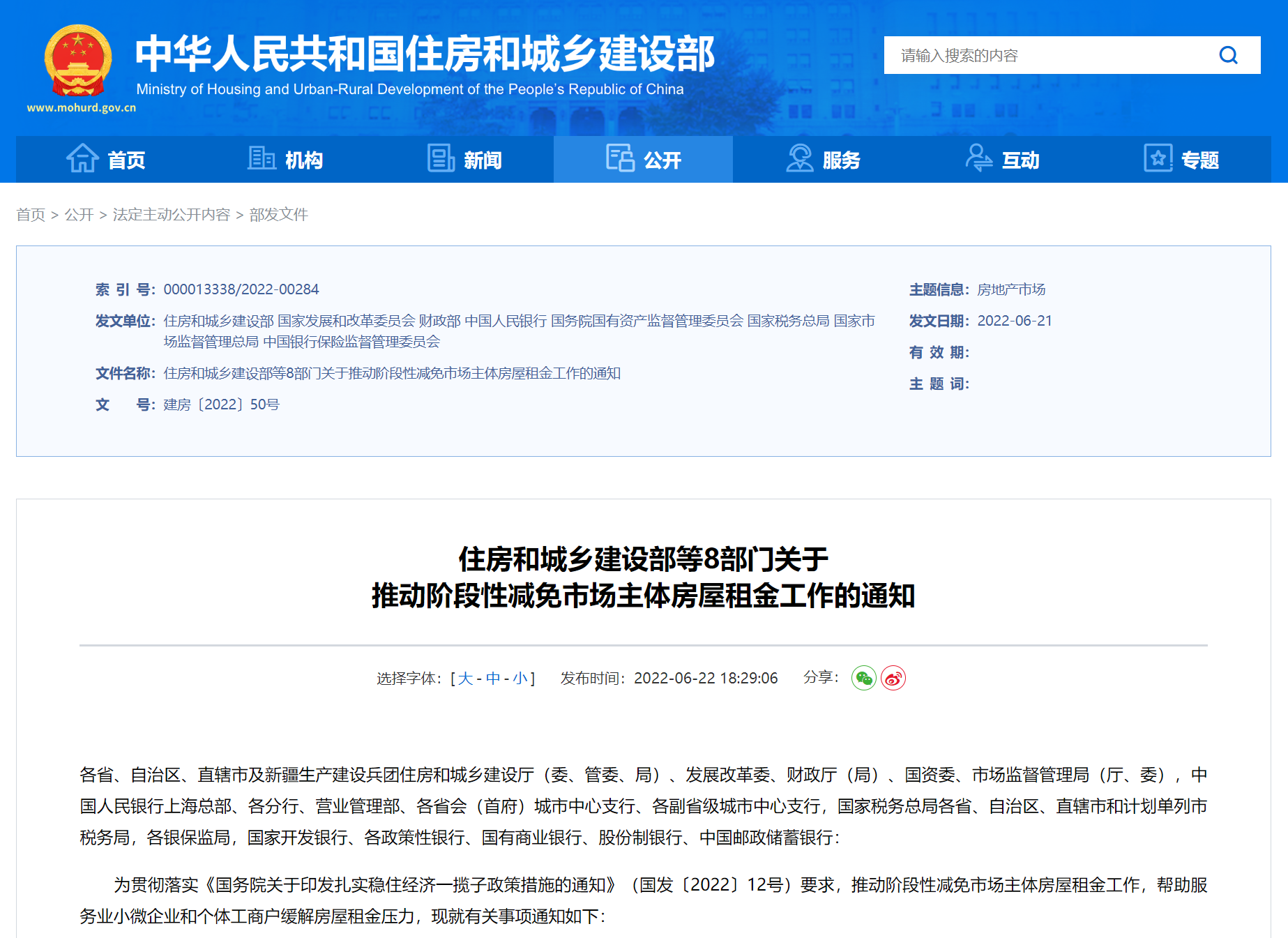Select the 中 font size option
Viewport: 1288px width, 938px height.
tap(492, 677)
